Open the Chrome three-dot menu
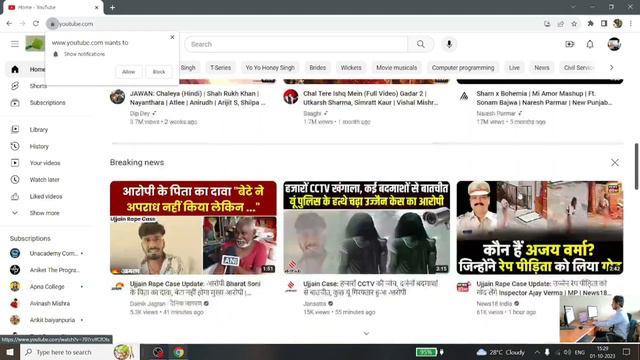640x360 pixels. coord(631,24)
